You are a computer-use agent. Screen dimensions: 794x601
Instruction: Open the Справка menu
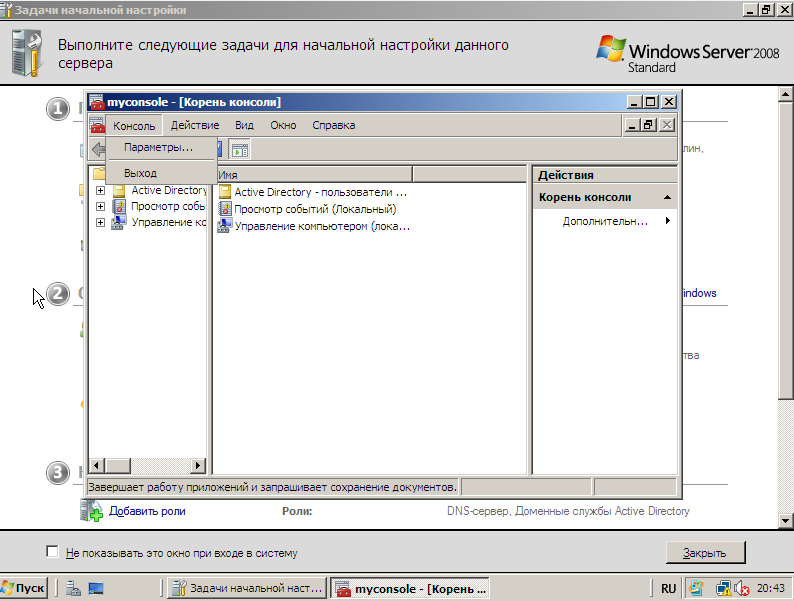[x=333, y=126]
